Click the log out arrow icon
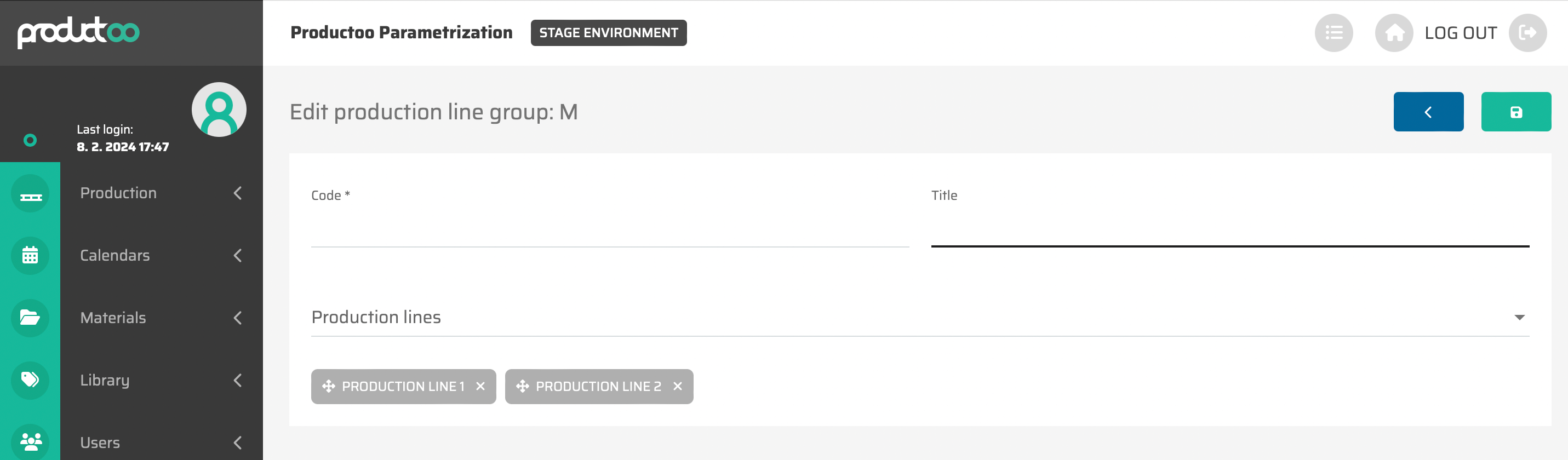The image size is (1568, 460). tap(1527, 33)
